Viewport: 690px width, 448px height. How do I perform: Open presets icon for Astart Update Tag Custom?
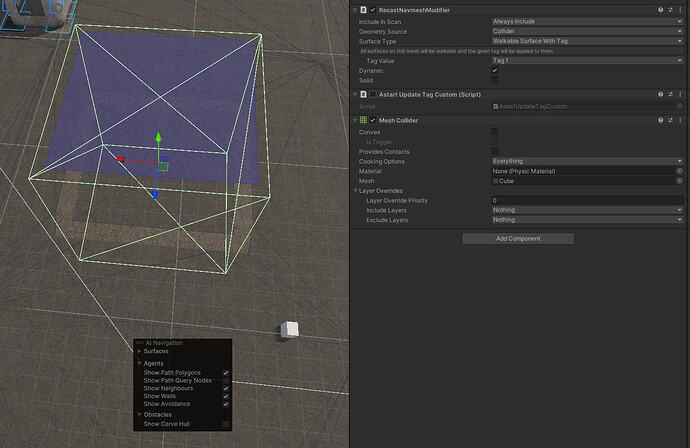click(x=670, y=94)
